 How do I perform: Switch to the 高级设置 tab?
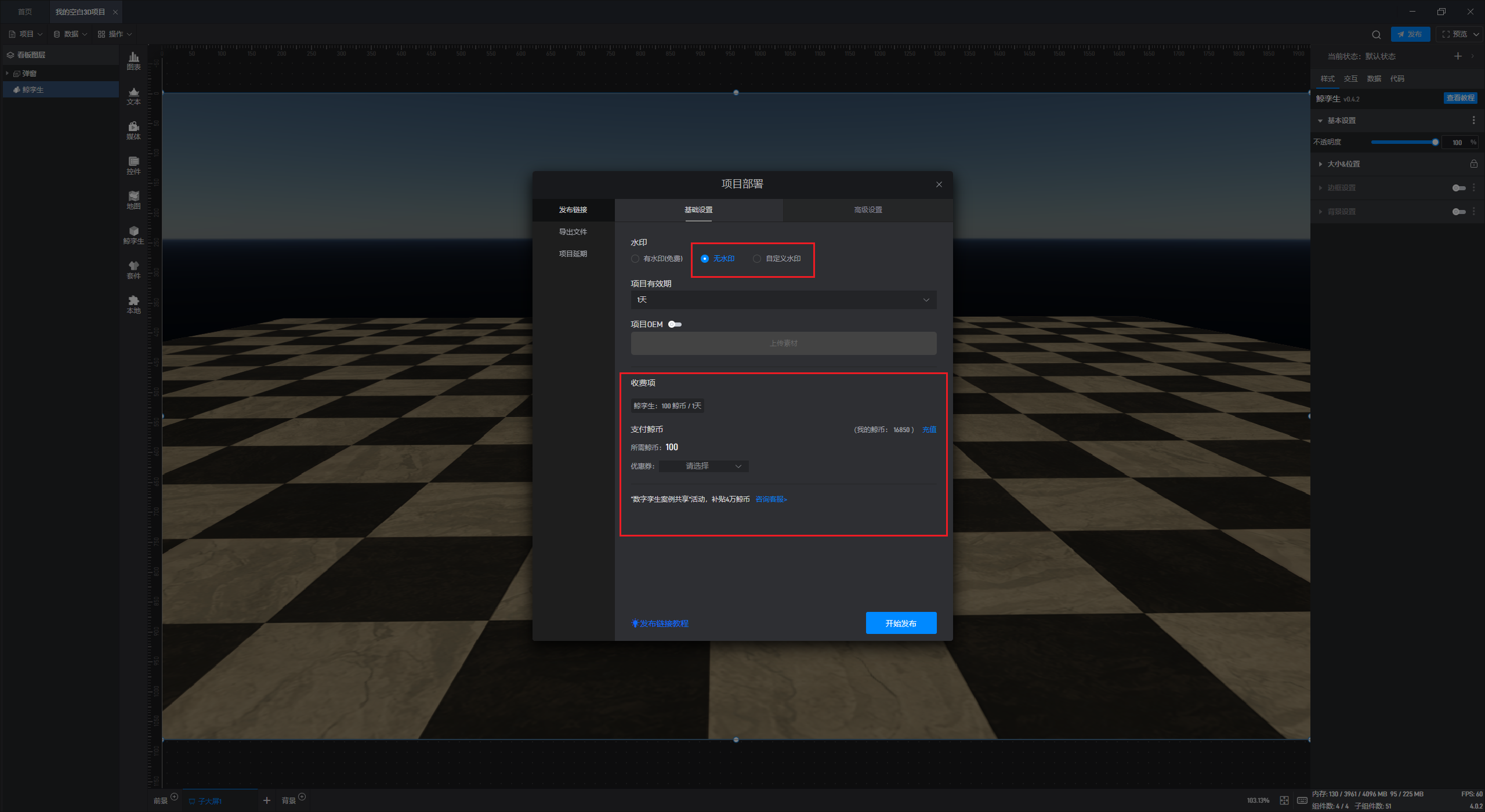tap(868, 210)
